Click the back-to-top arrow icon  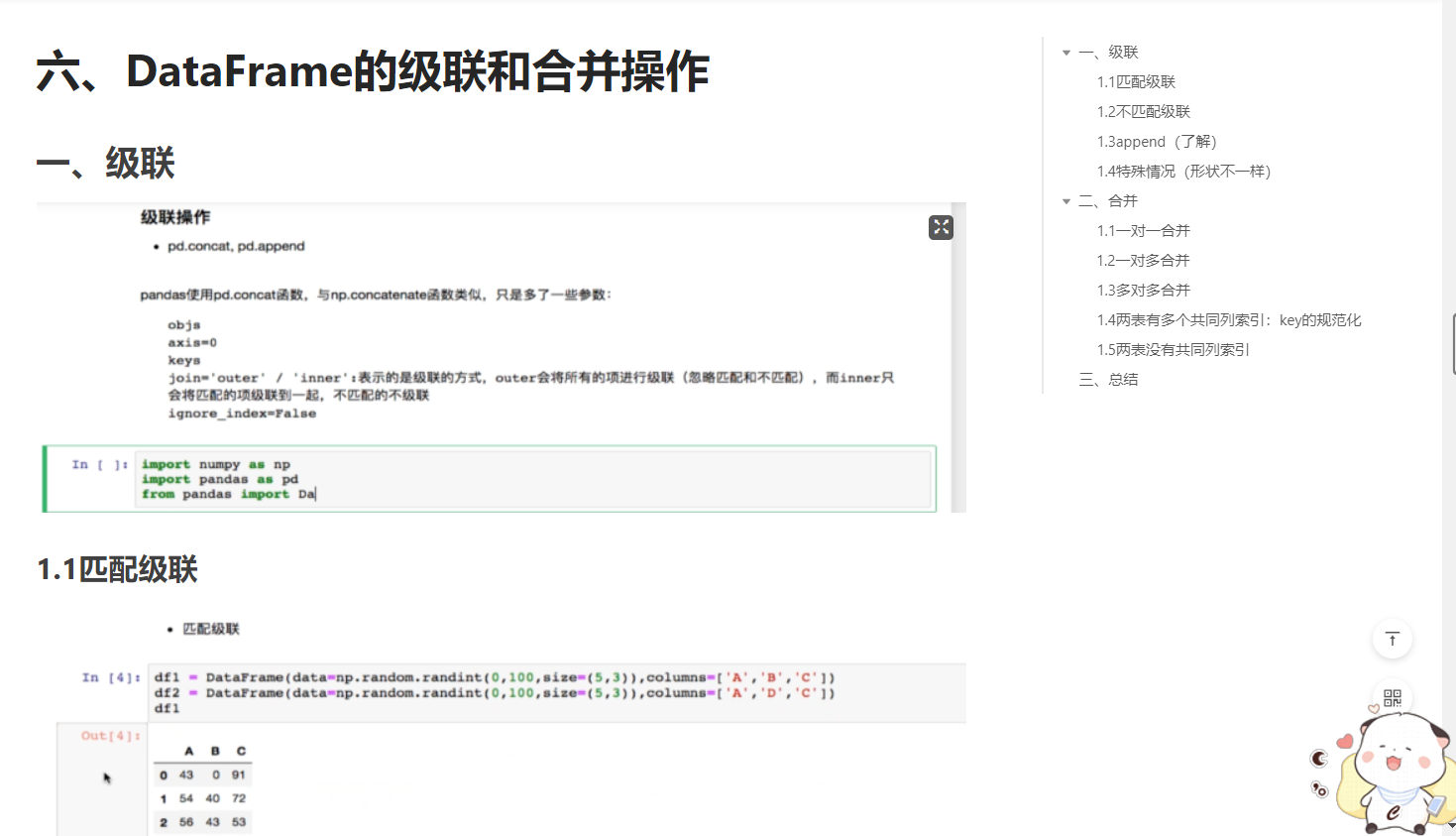(1392, 639)
